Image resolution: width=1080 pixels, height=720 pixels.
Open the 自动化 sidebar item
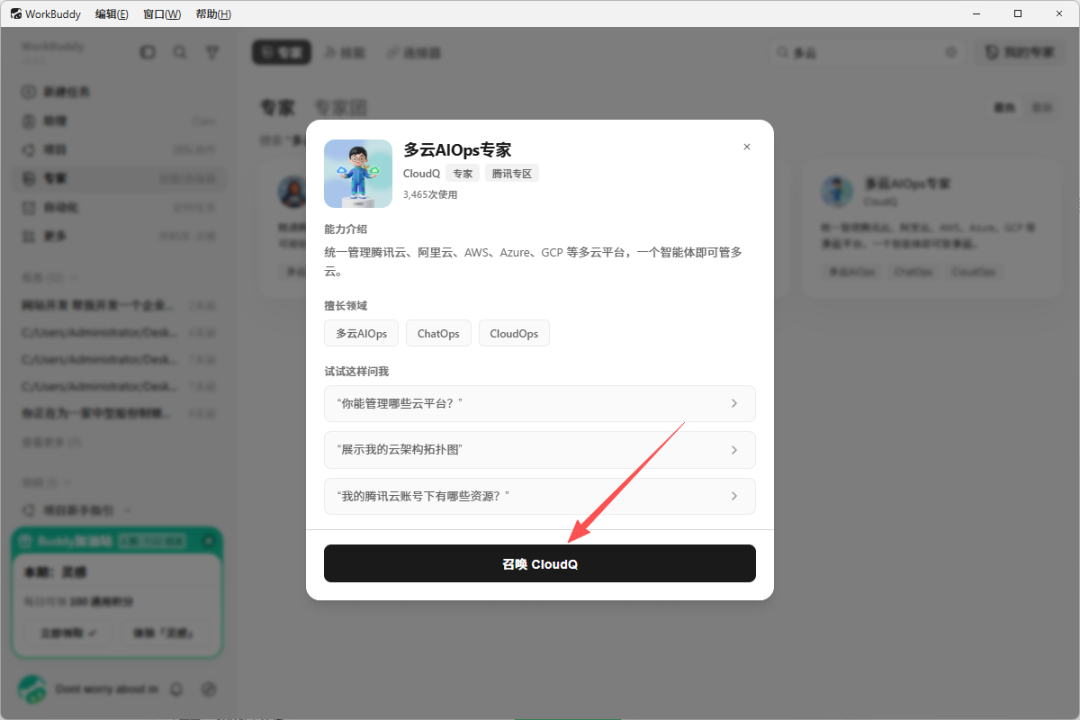tap(118, 207)
